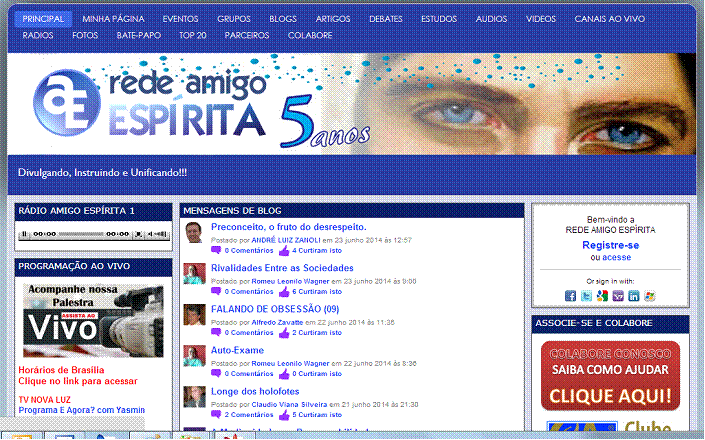
Task: Click the 'acesse' login link
Action: [x=616, y=257]
